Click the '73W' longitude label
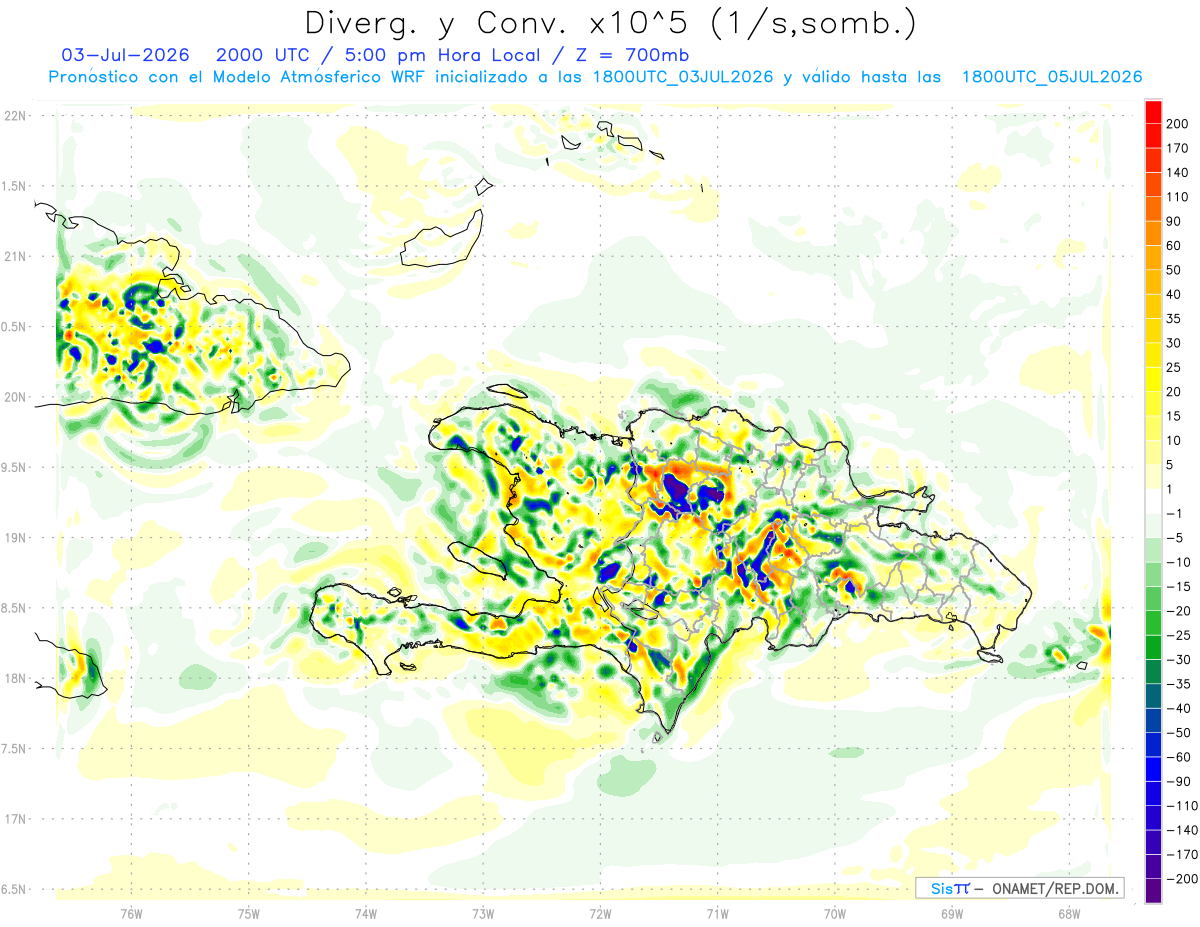 click(x=483, y=913)
